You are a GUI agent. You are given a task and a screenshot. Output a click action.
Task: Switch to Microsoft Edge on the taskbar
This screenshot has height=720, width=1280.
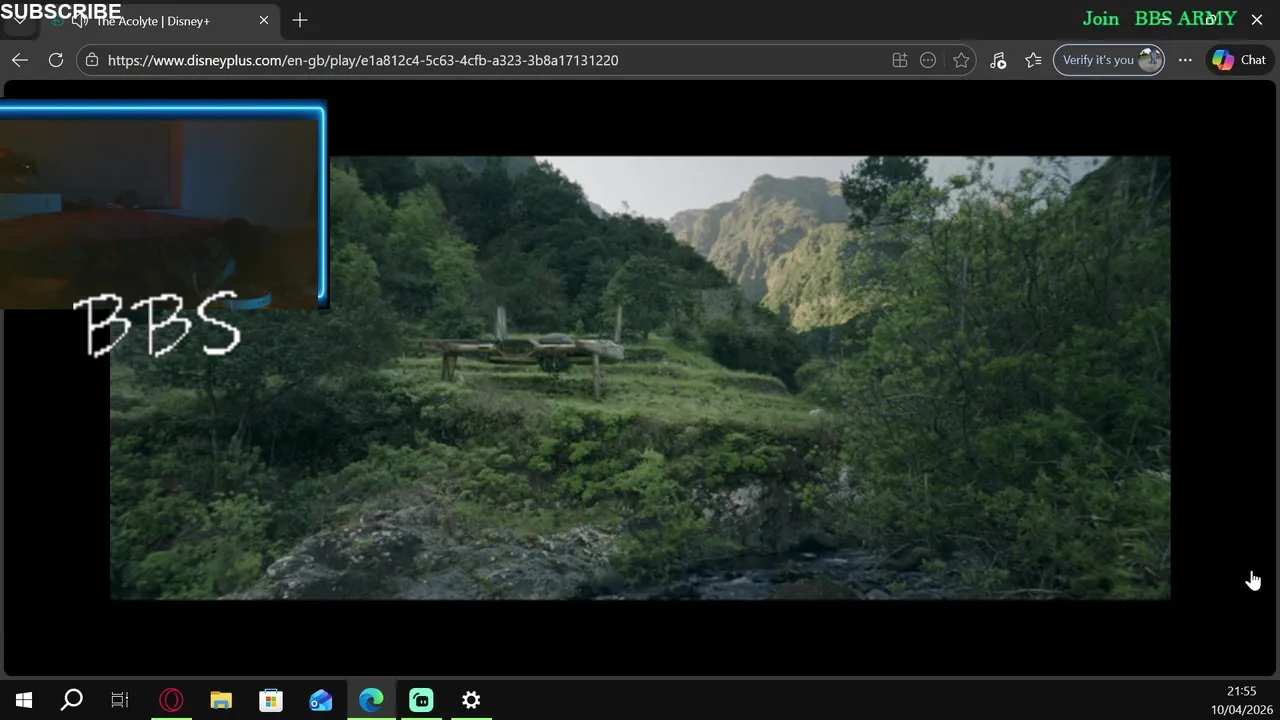pos(371,700)
